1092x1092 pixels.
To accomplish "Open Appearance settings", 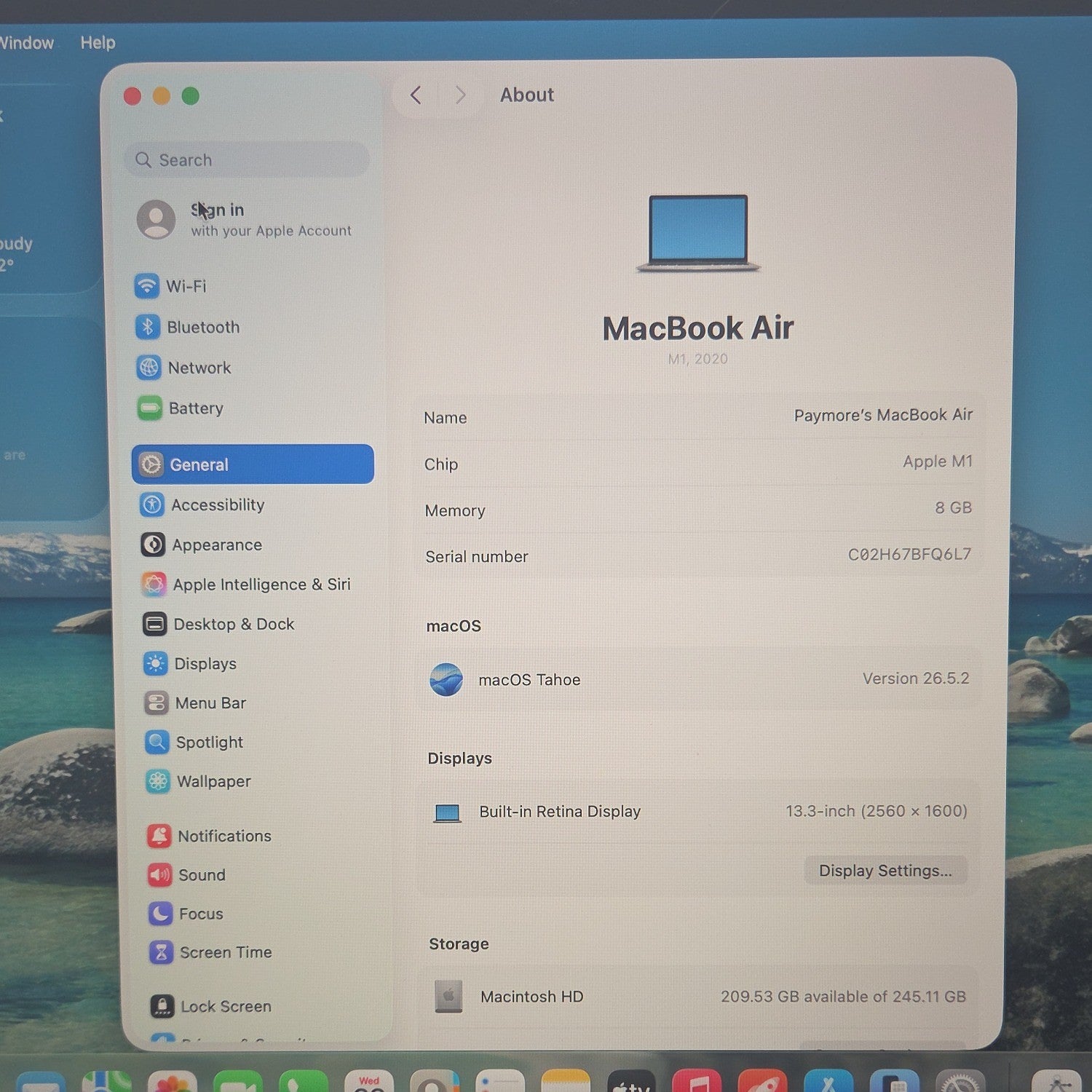I will [x=202, y=545].
